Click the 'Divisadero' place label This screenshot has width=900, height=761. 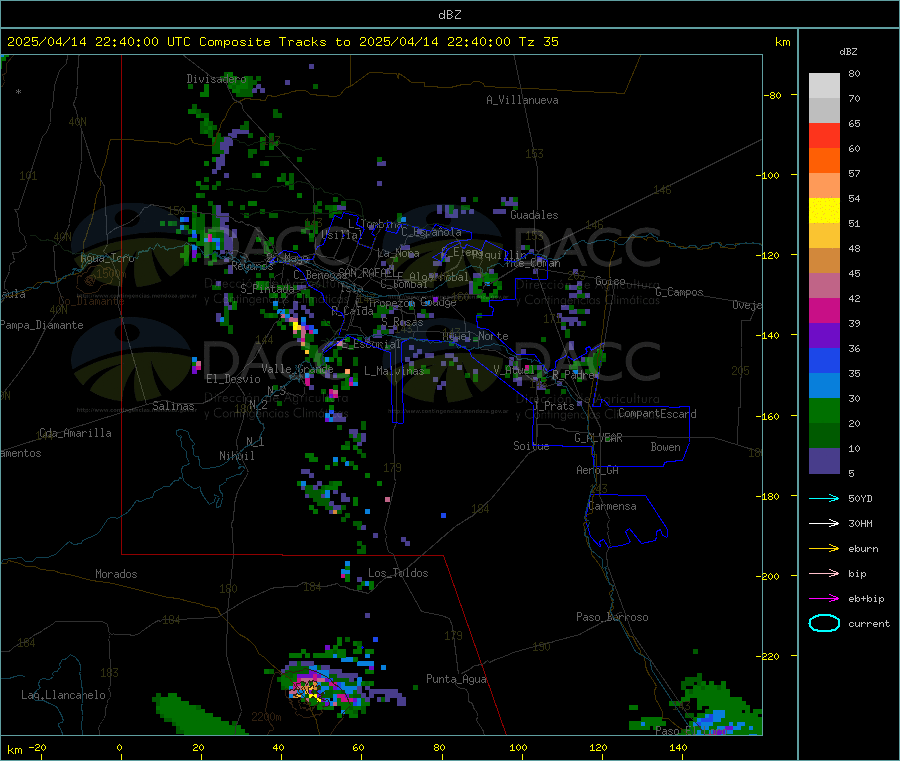click(x=216, y=79)
